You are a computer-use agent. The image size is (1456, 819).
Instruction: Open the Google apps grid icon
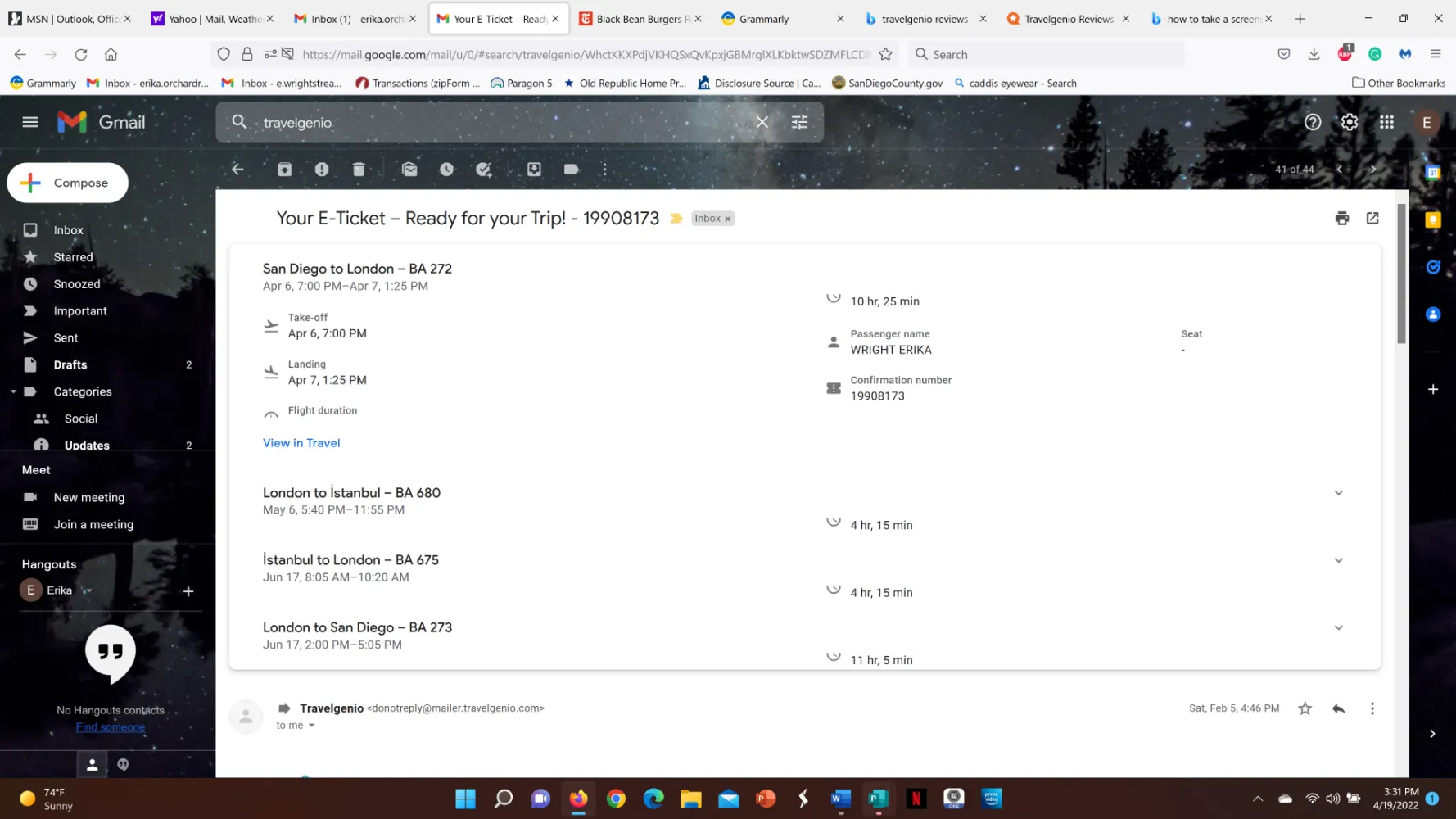click(x=1386, y=122)
